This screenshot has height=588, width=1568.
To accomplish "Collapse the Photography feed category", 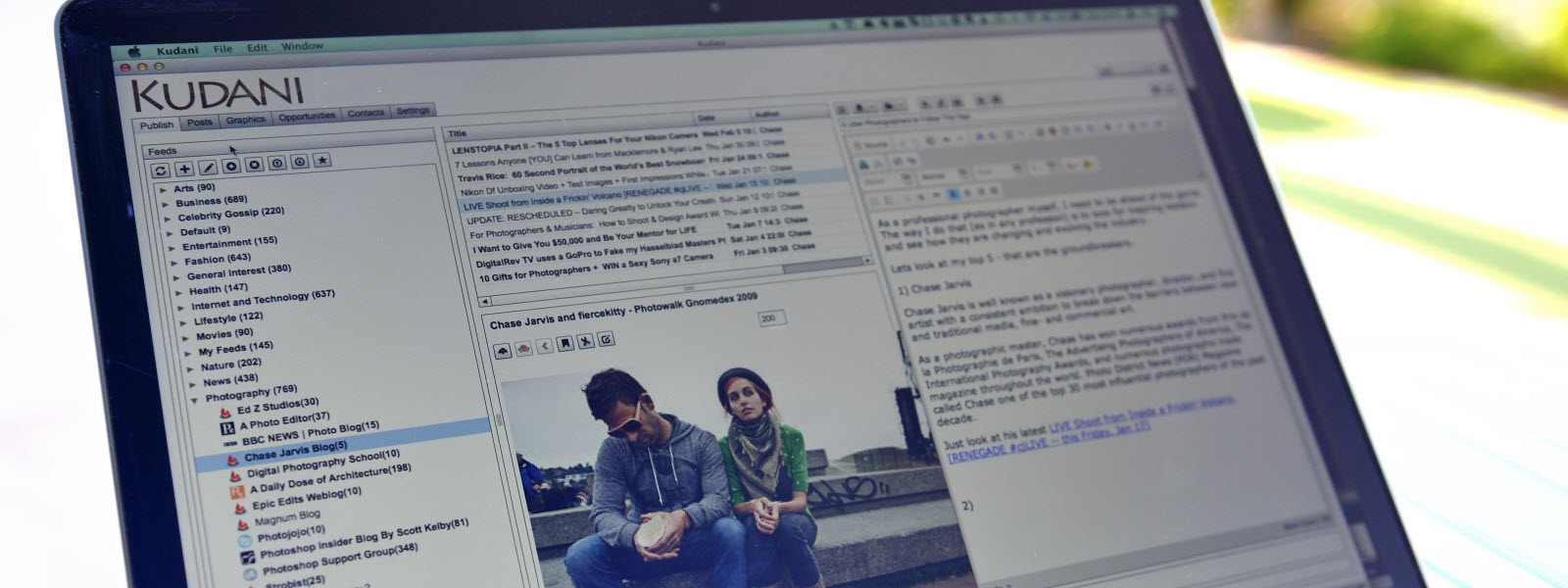I will point(195,400).
